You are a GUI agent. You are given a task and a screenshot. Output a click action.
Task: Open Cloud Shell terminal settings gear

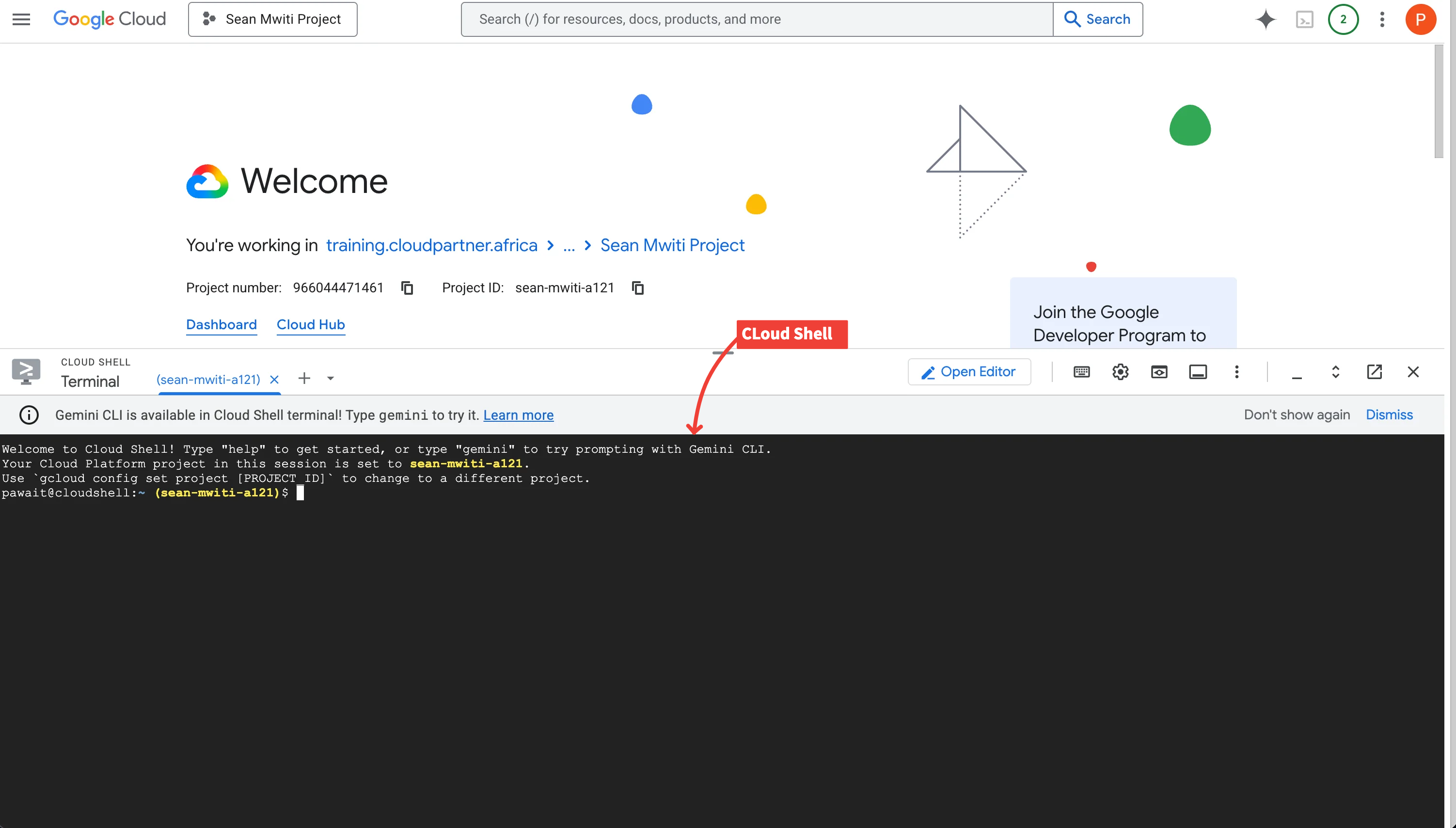(x=1120, y=372)
